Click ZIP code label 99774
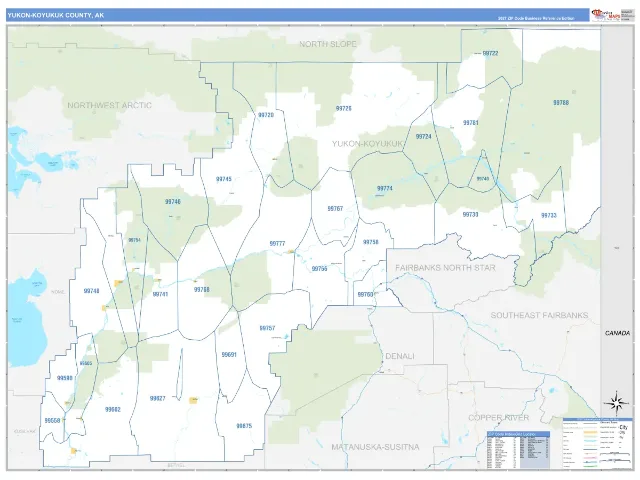The width and height of the screenshot is (640, 480). pos(384,188)
